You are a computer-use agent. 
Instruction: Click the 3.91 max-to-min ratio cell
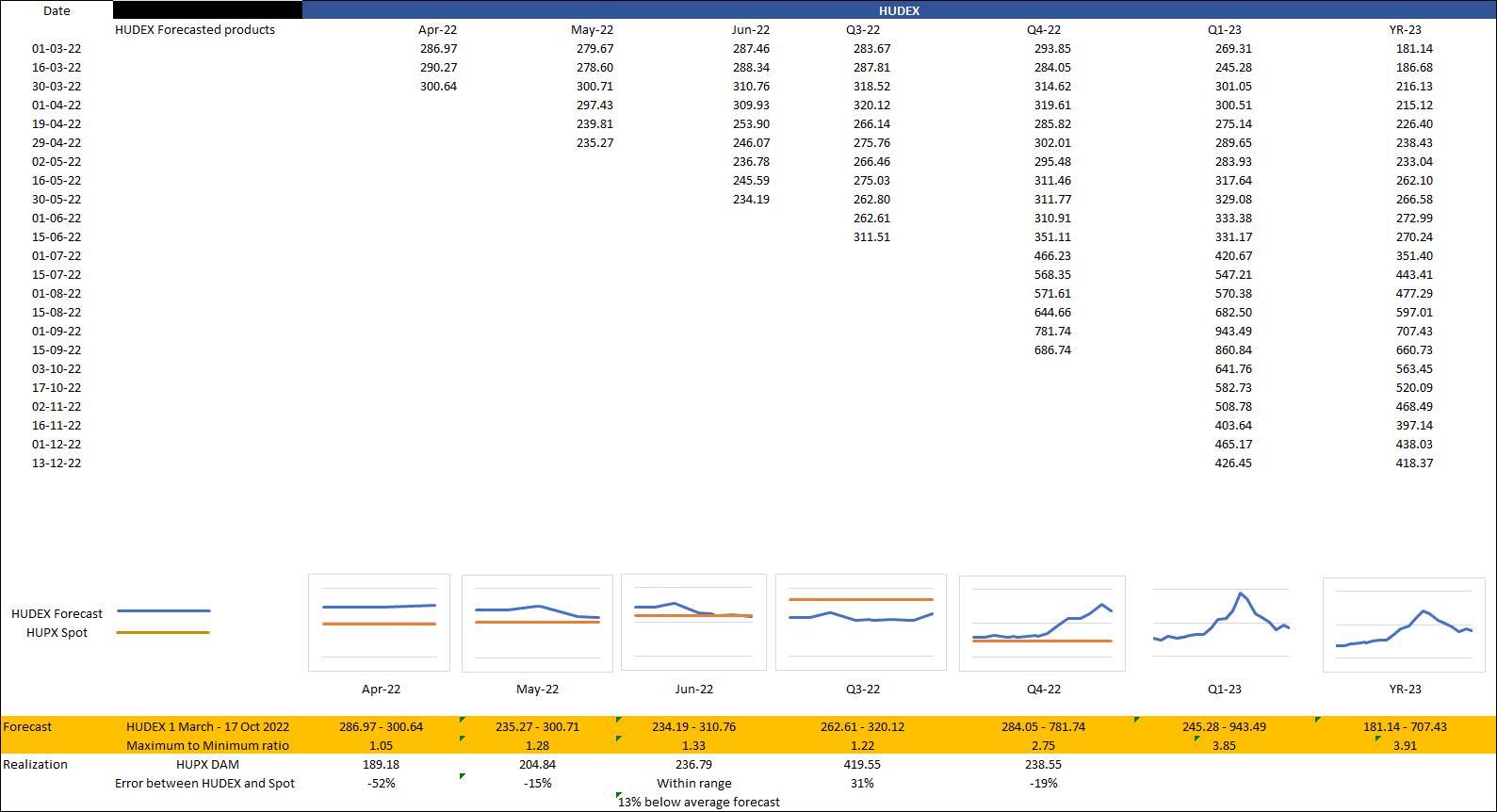(1405, 745)
